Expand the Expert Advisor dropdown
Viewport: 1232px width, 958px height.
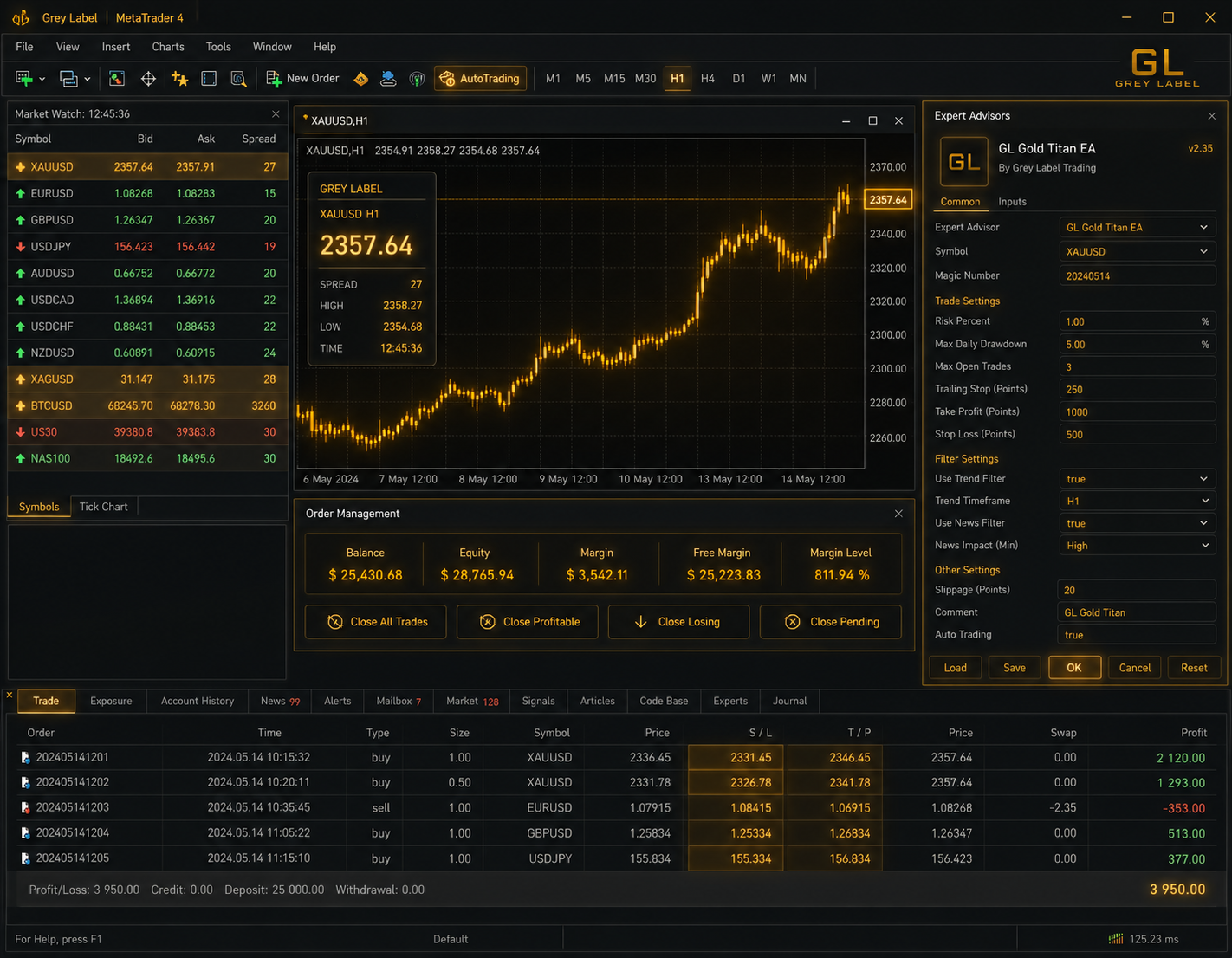point(1137,228)
